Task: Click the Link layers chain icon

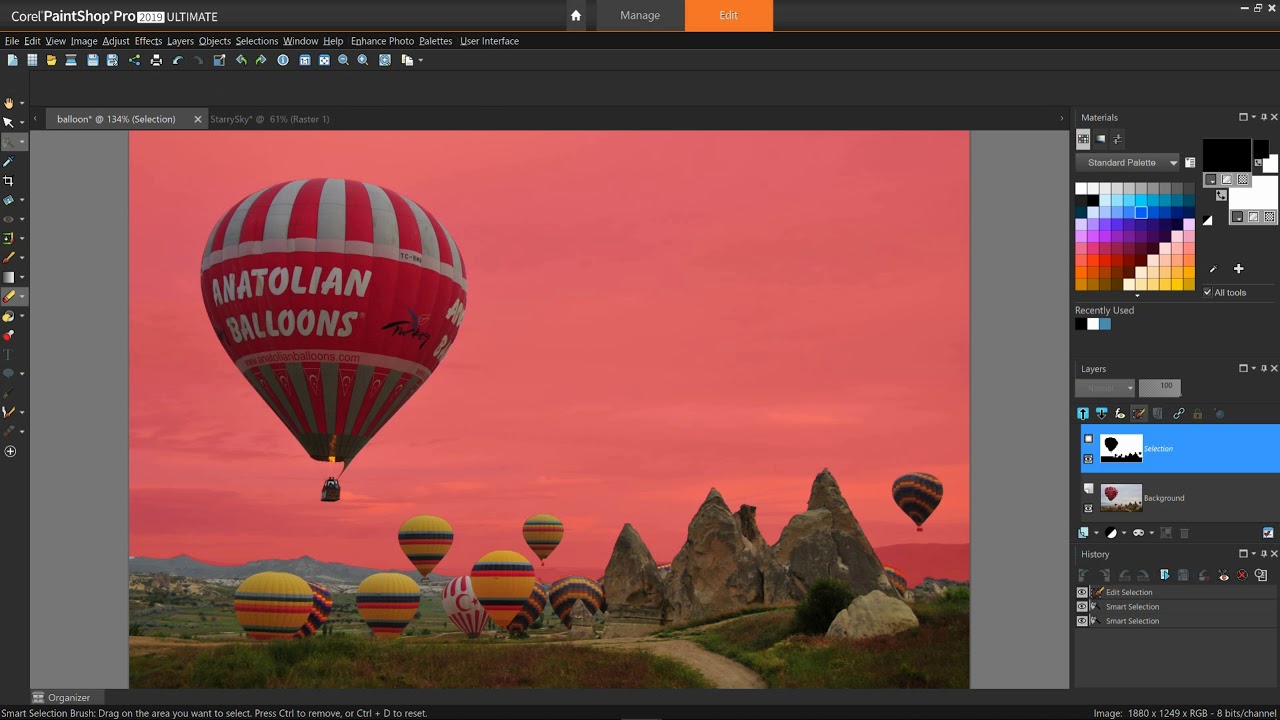Action: (x=1178, y=413)
